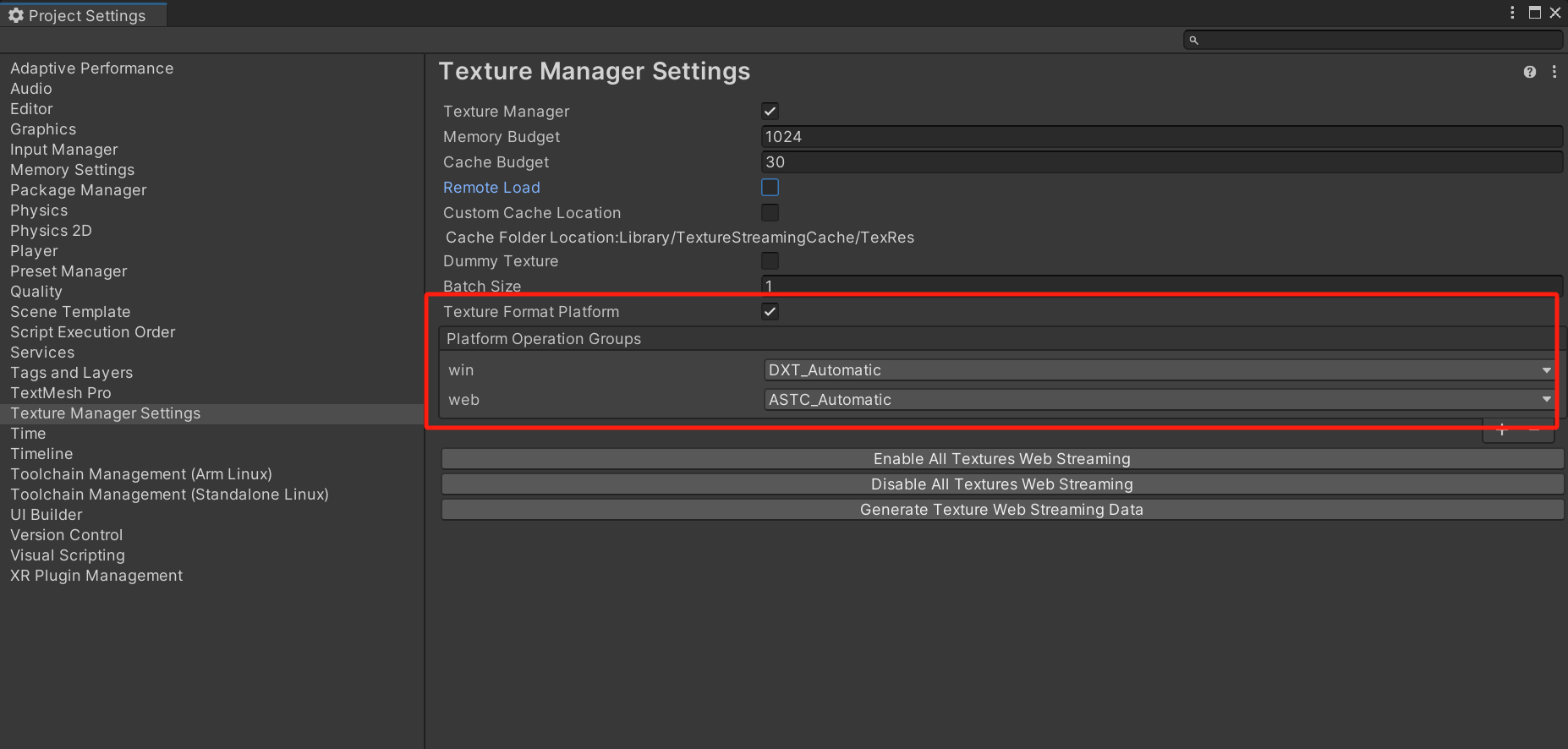Open the Player settings category
1568x749 pixels.
click(34, 251)
